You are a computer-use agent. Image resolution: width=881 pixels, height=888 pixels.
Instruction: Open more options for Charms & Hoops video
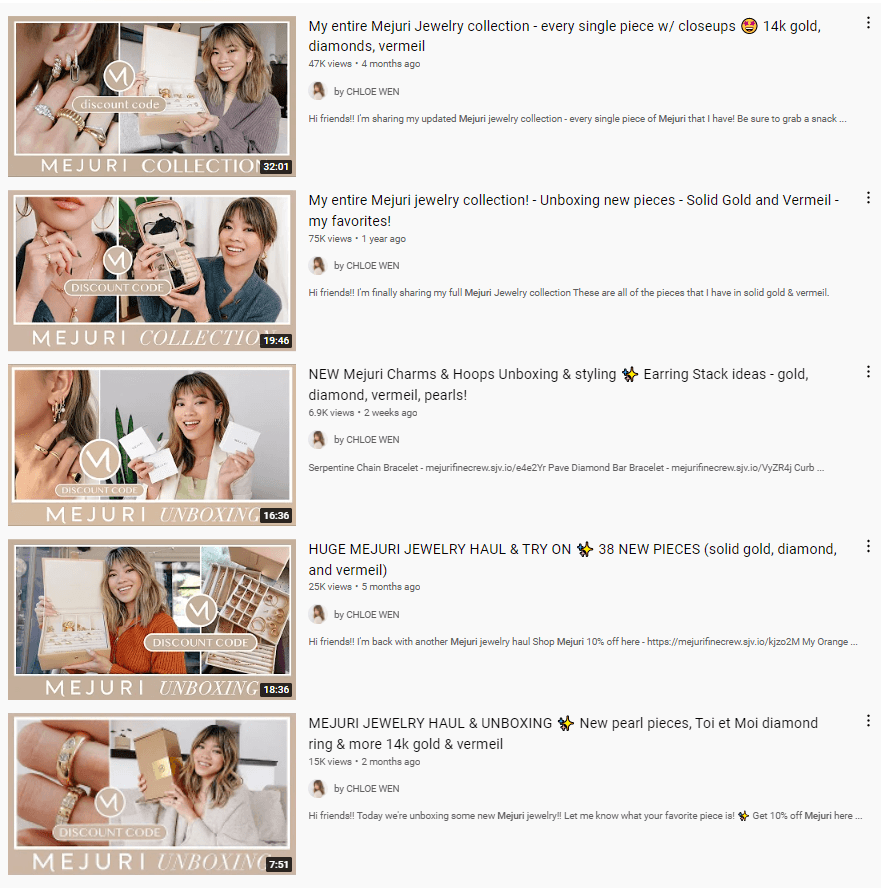(868, 372)
